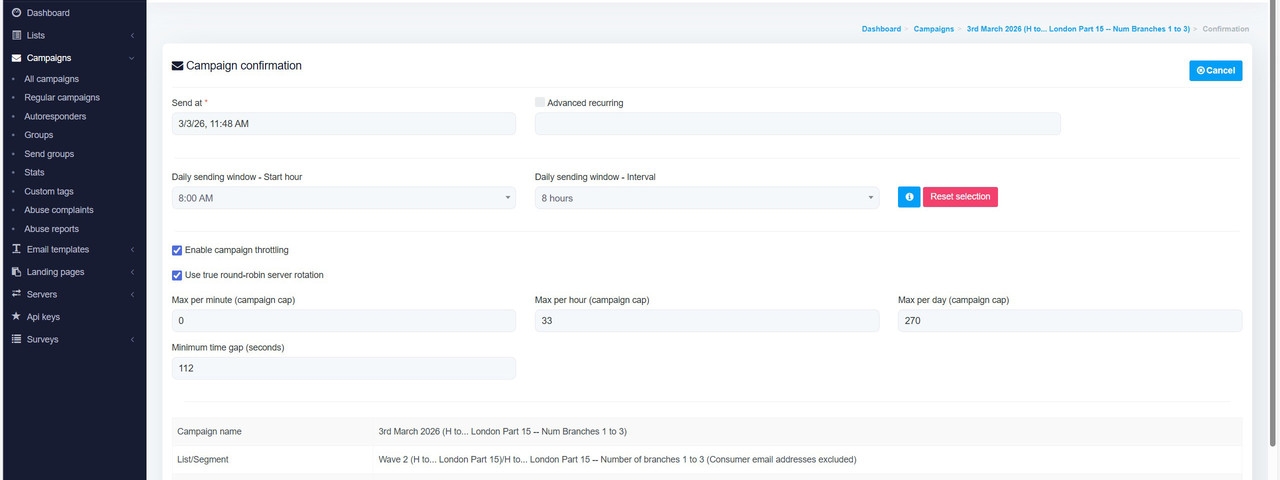This screenshot has width=1280, height=480.
Task: Expand the Surveys submenu chevron
Action: [132, 339]
